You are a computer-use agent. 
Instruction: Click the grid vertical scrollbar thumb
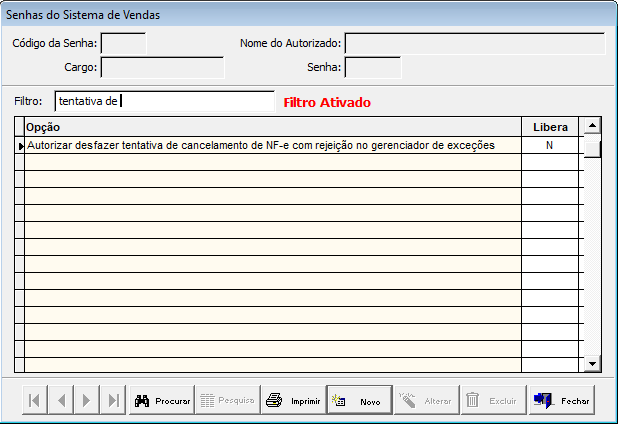tap(592, 149)
